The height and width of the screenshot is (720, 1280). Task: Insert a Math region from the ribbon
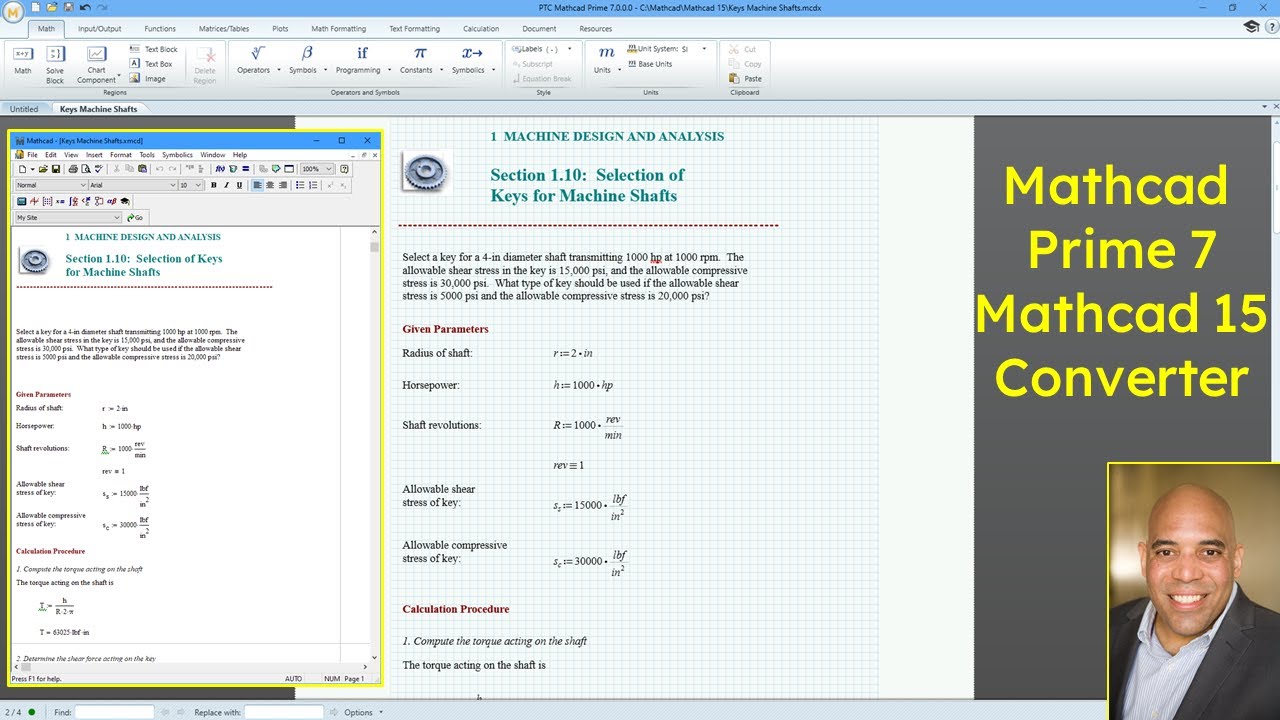(x=22, y=60)
